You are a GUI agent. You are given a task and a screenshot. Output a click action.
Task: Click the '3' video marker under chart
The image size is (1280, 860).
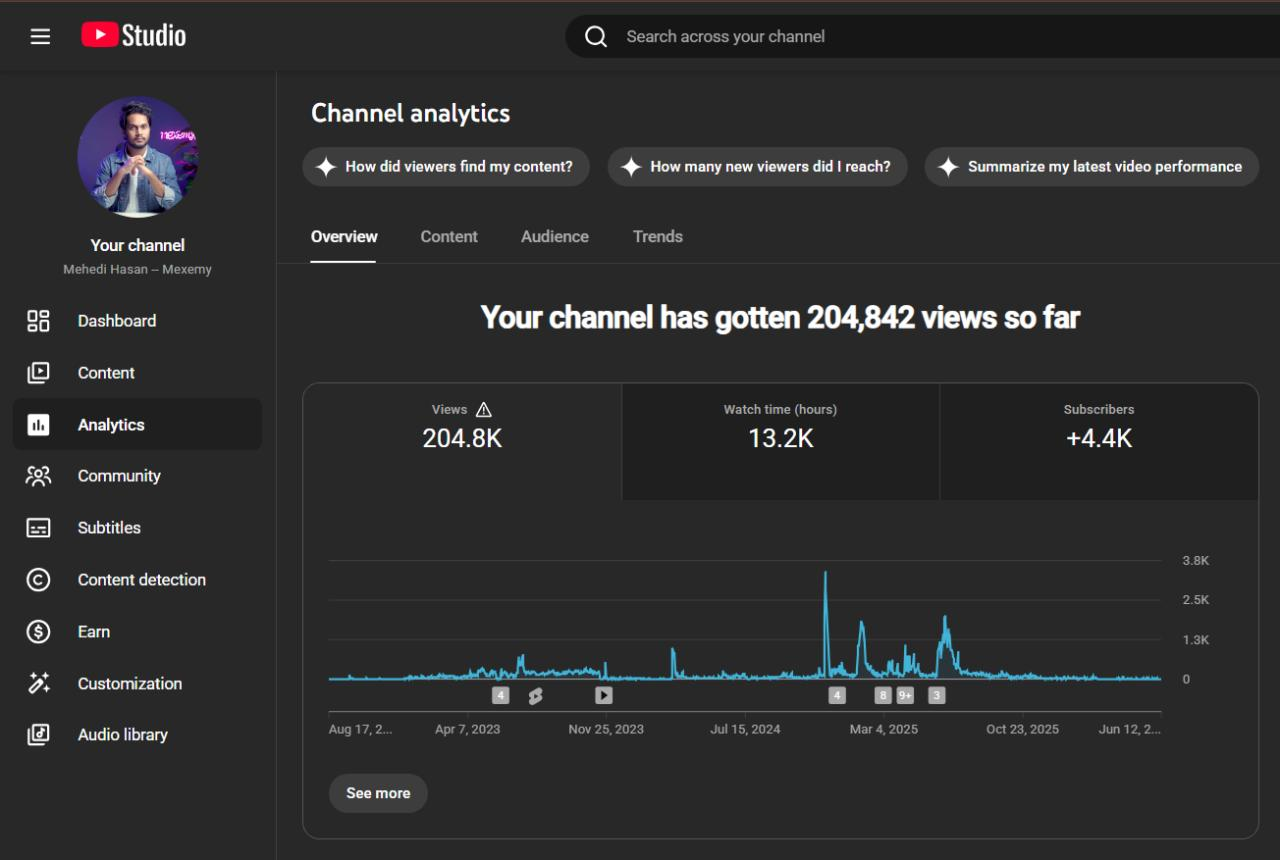pyautogui.click(x=936, y=695)
